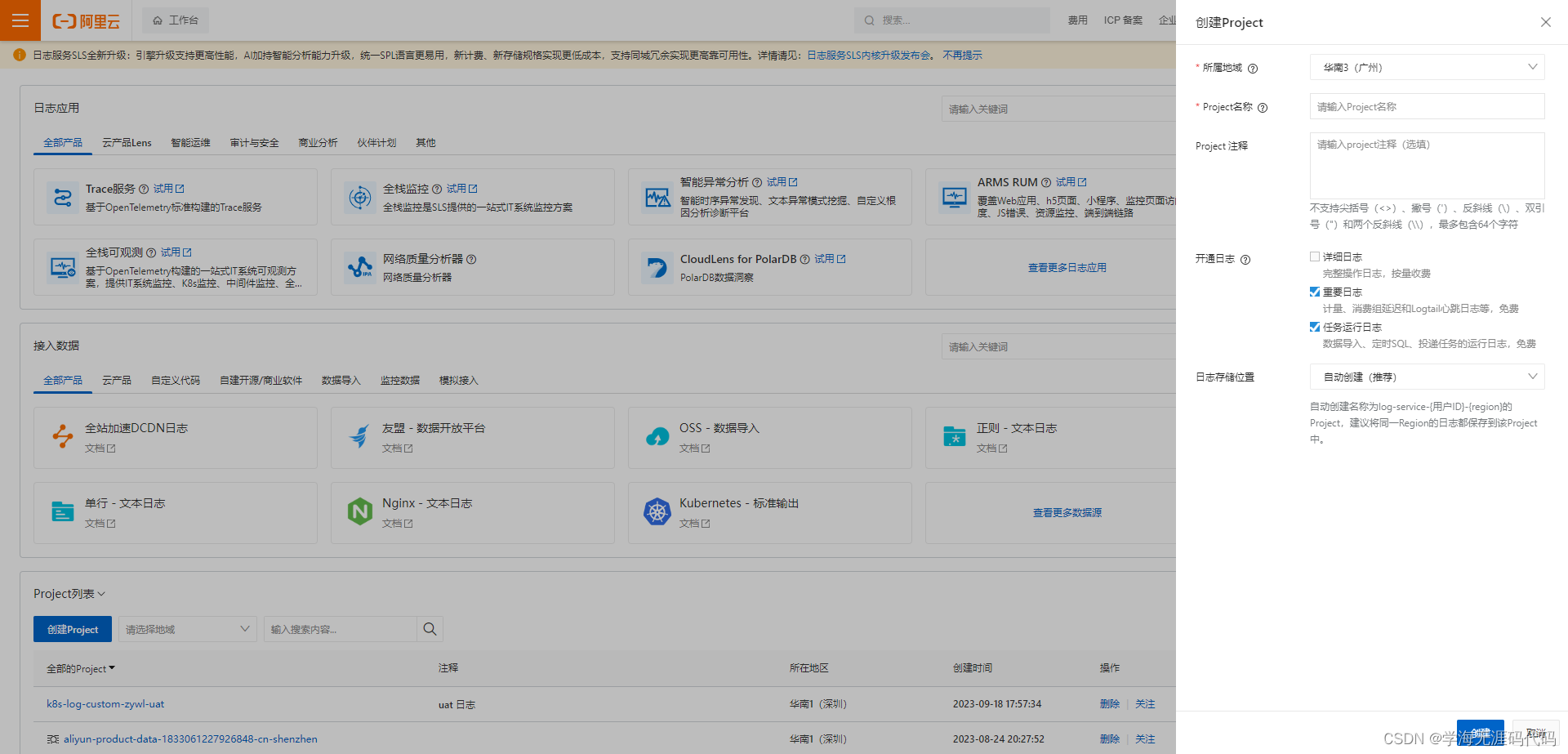
Task: Switch to 伙伴计划 tab
Action: (376, 142)
